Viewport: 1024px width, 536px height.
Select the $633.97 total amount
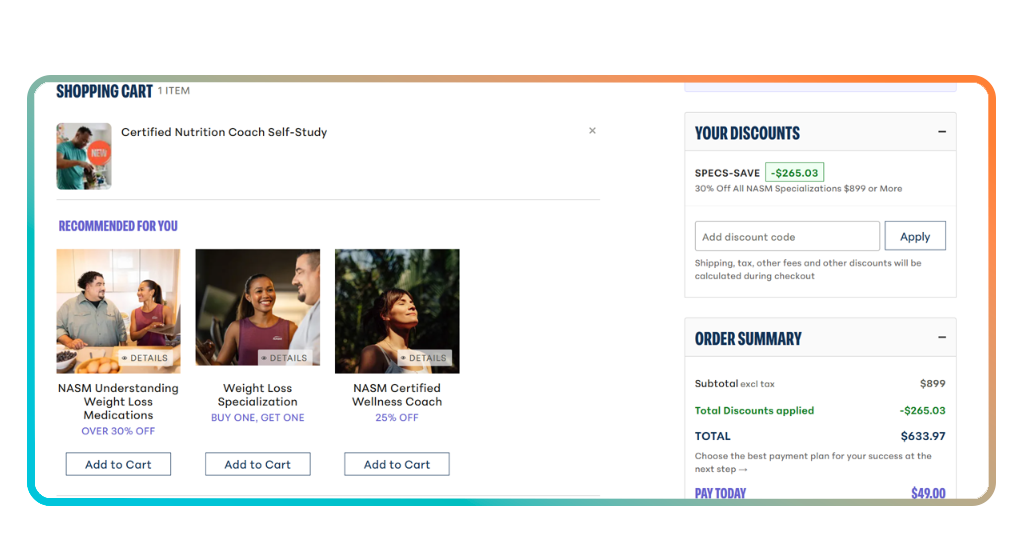point(923,436)
